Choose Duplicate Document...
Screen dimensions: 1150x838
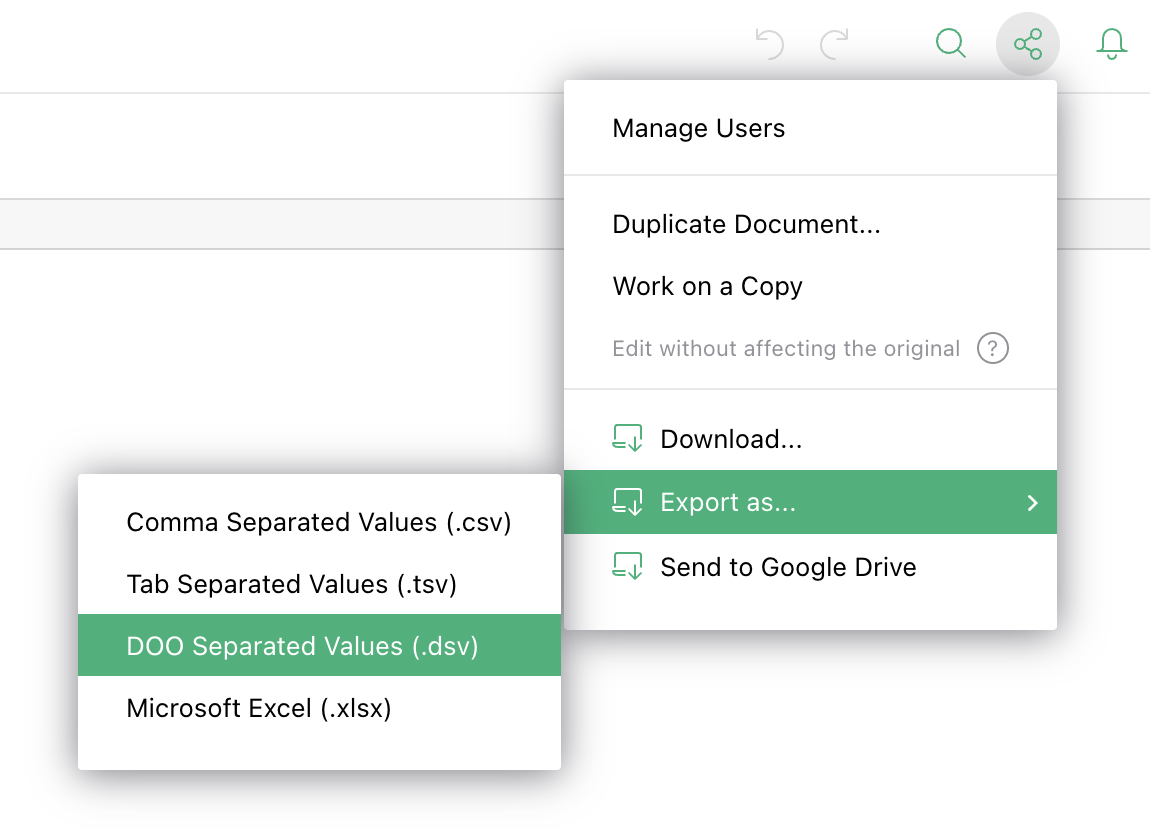click(x=746, y=224)
